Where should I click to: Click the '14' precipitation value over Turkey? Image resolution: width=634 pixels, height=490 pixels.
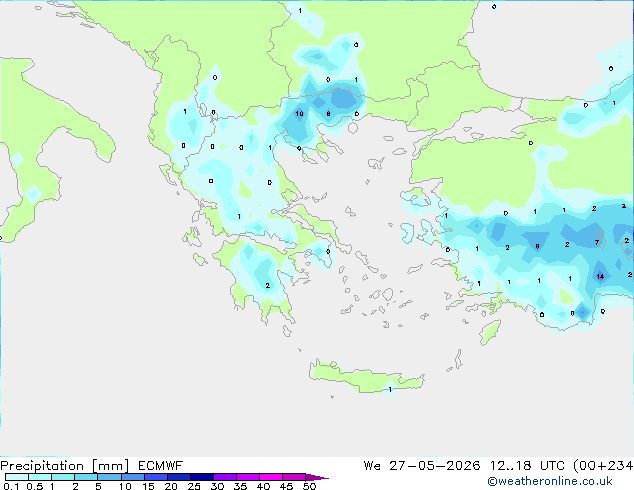click(600, 277)
